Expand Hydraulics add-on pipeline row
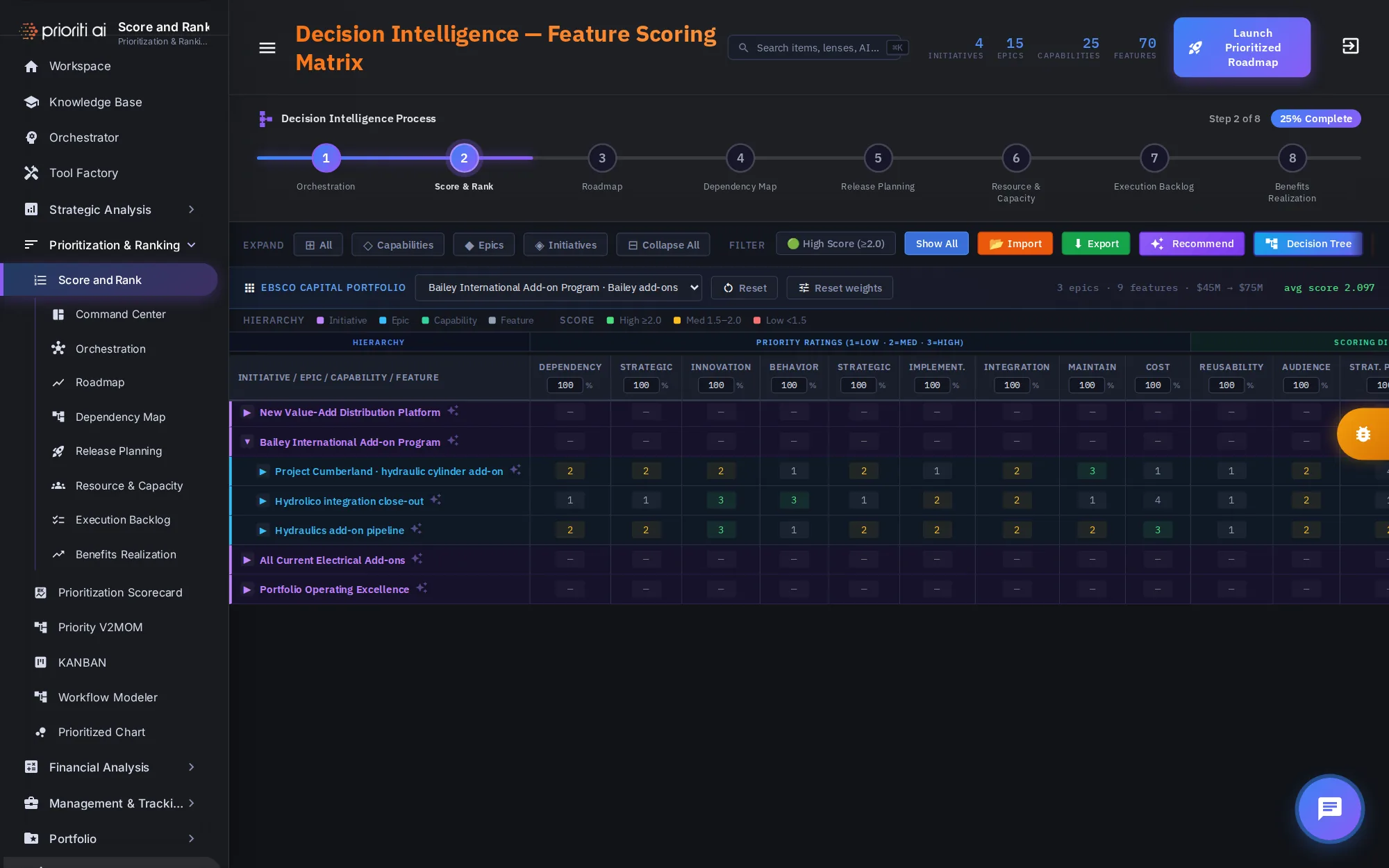The width and height of the screenshot is (1389, 868). (263, 531)
